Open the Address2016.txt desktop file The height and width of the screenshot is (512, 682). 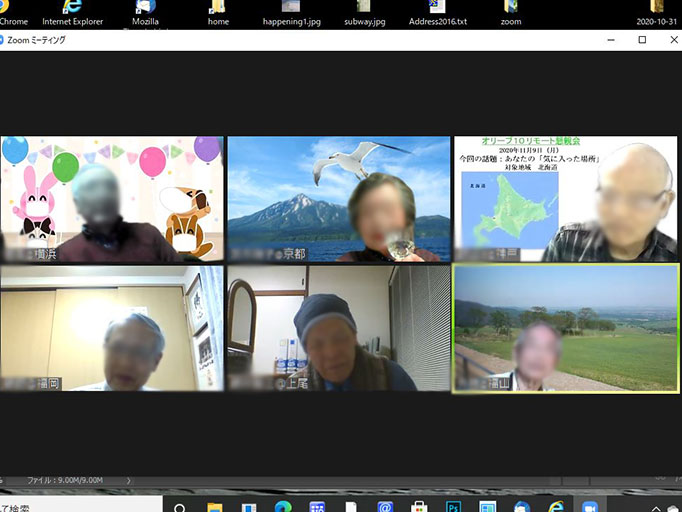tap(435, 12)
